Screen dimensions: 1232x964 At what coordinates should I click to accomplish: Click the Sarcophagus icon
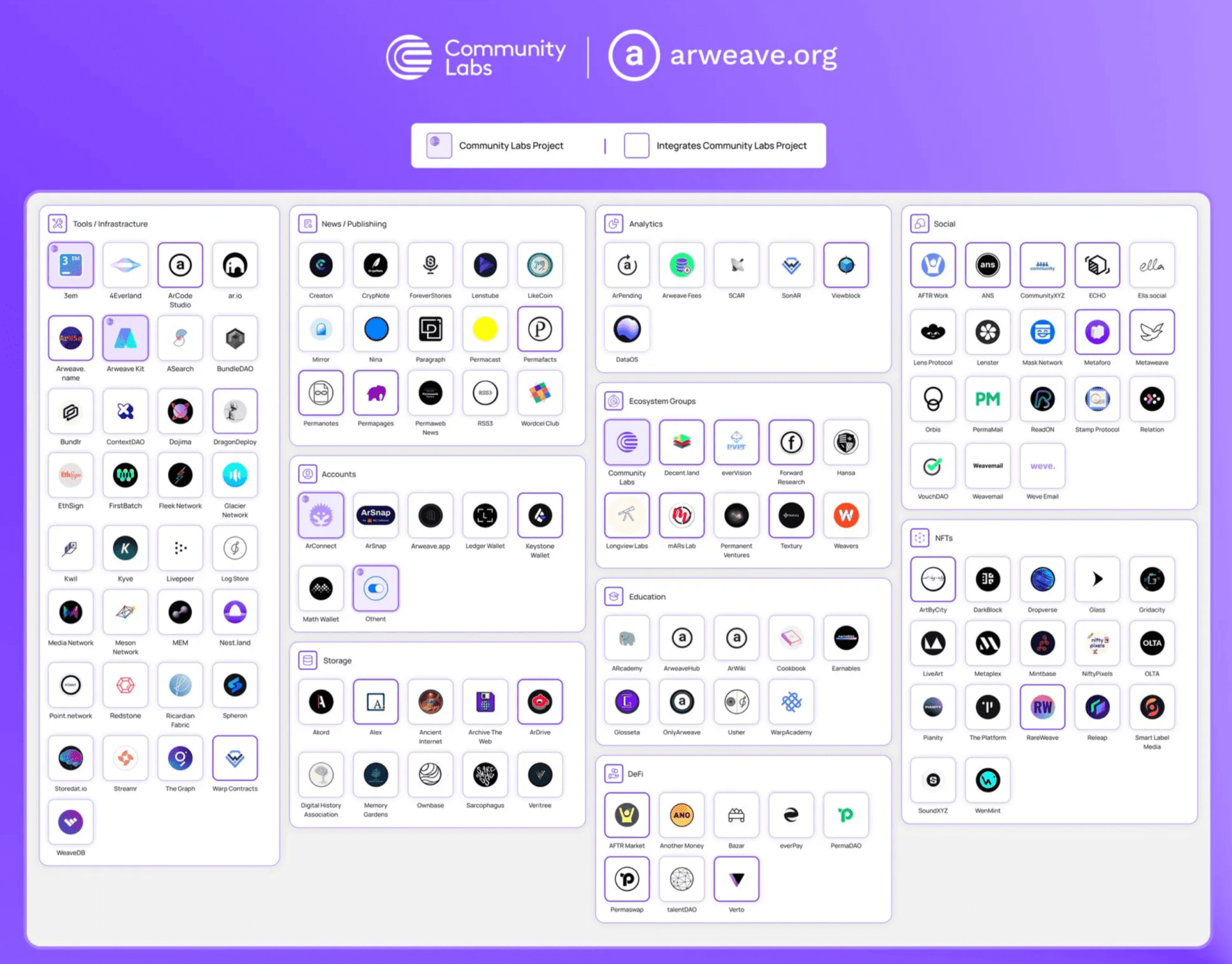(485, 775)
